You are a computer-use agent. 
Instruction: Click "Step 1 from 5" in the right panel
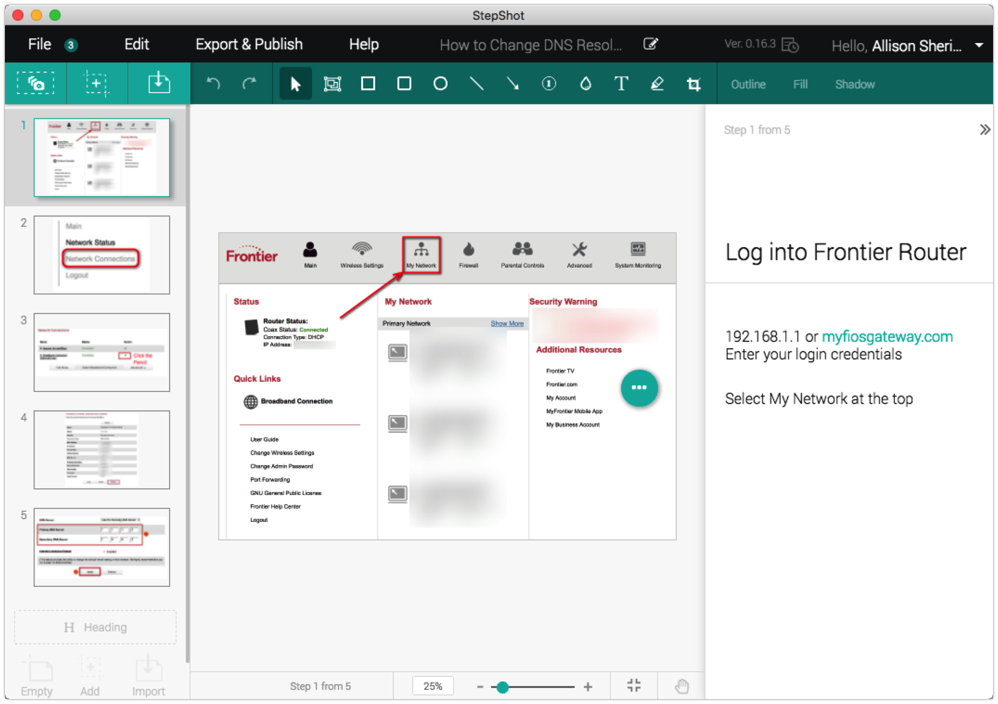pos(757,130)
